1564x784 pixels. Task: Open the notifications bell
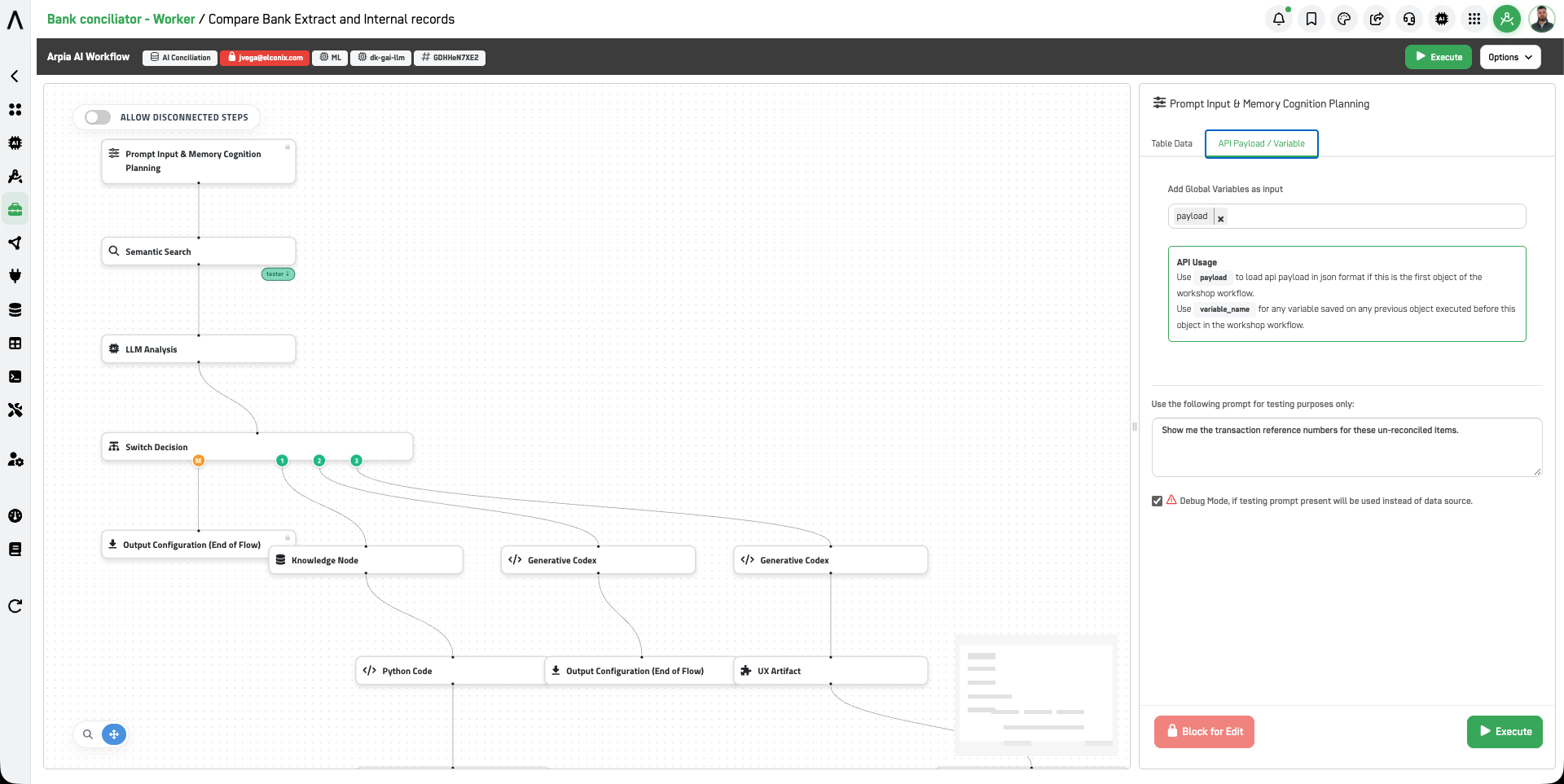pos(1279,19)
